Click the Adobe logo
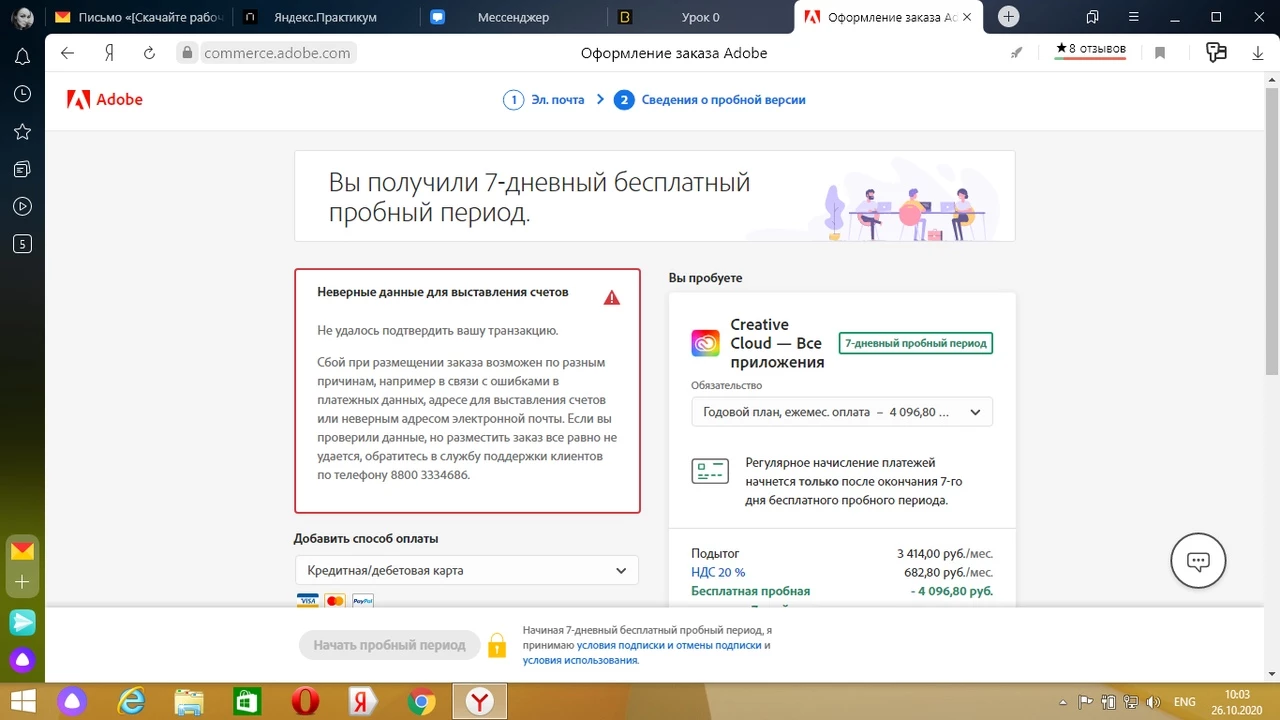 [x=105, y=99]
